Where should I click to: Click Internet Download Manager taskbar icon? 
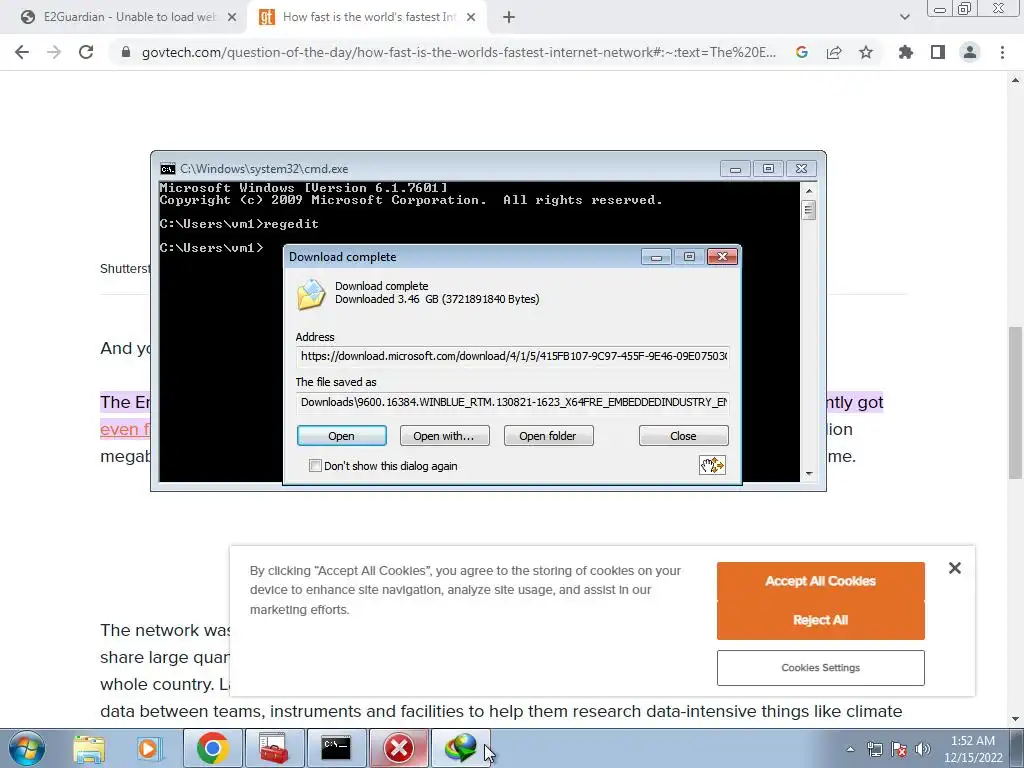(x=461, y=748)
